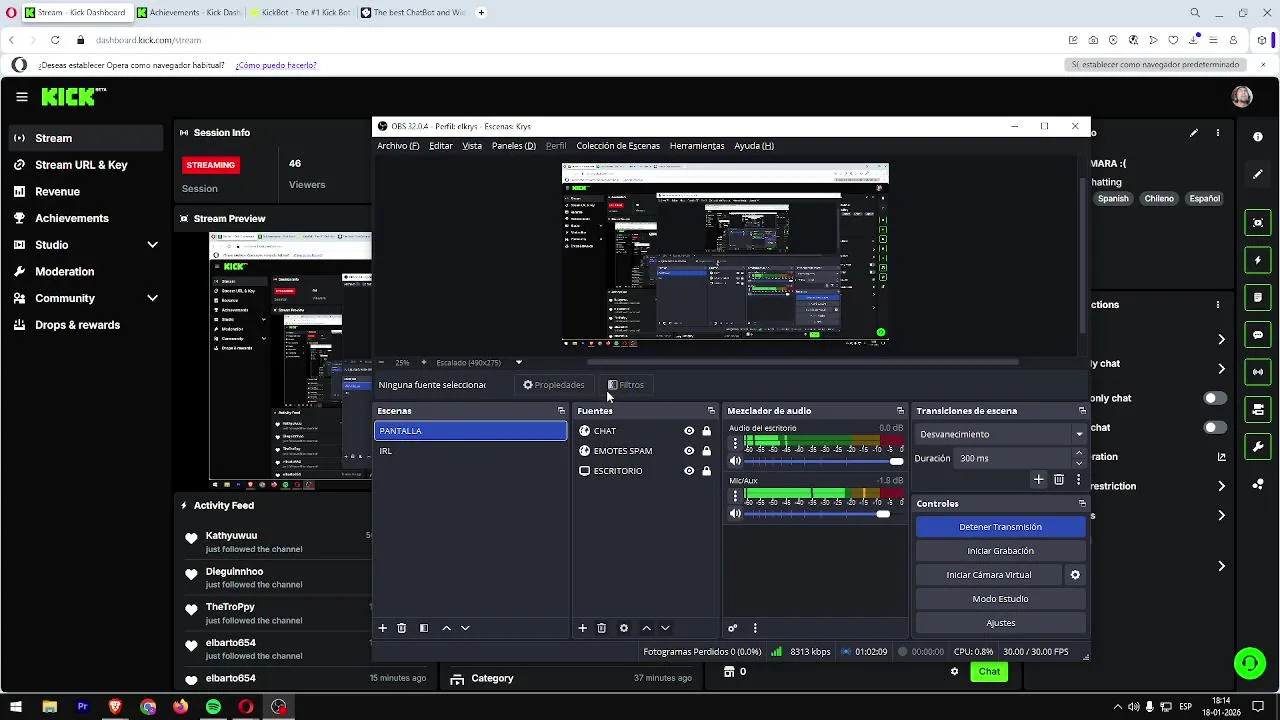Open the preview scaling dropdown arrow
The image size is (1280, 720).
[518, 362]
